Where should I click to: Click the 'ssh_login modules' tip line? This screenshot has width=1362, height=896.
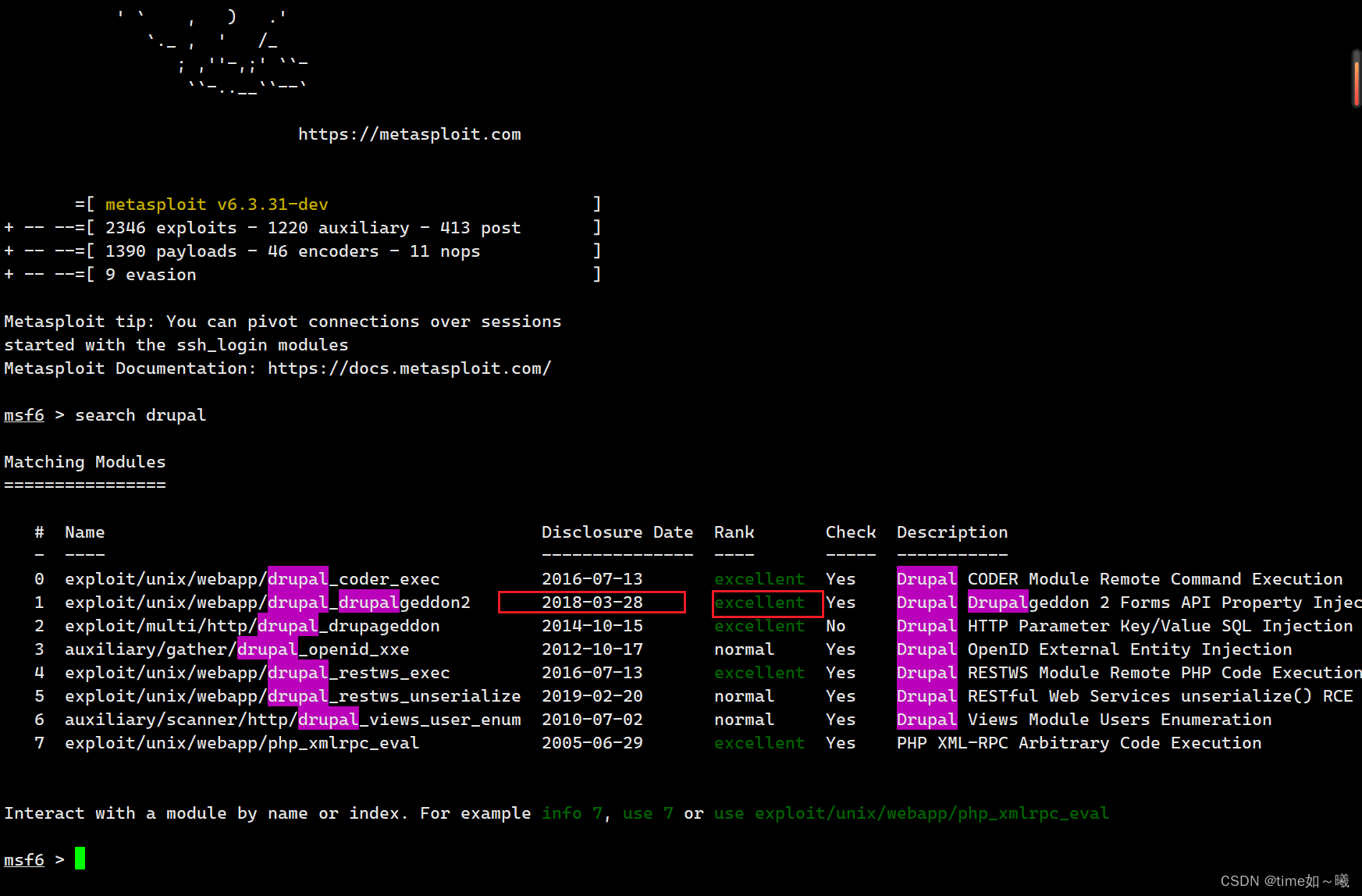click(x=176, y=345)
